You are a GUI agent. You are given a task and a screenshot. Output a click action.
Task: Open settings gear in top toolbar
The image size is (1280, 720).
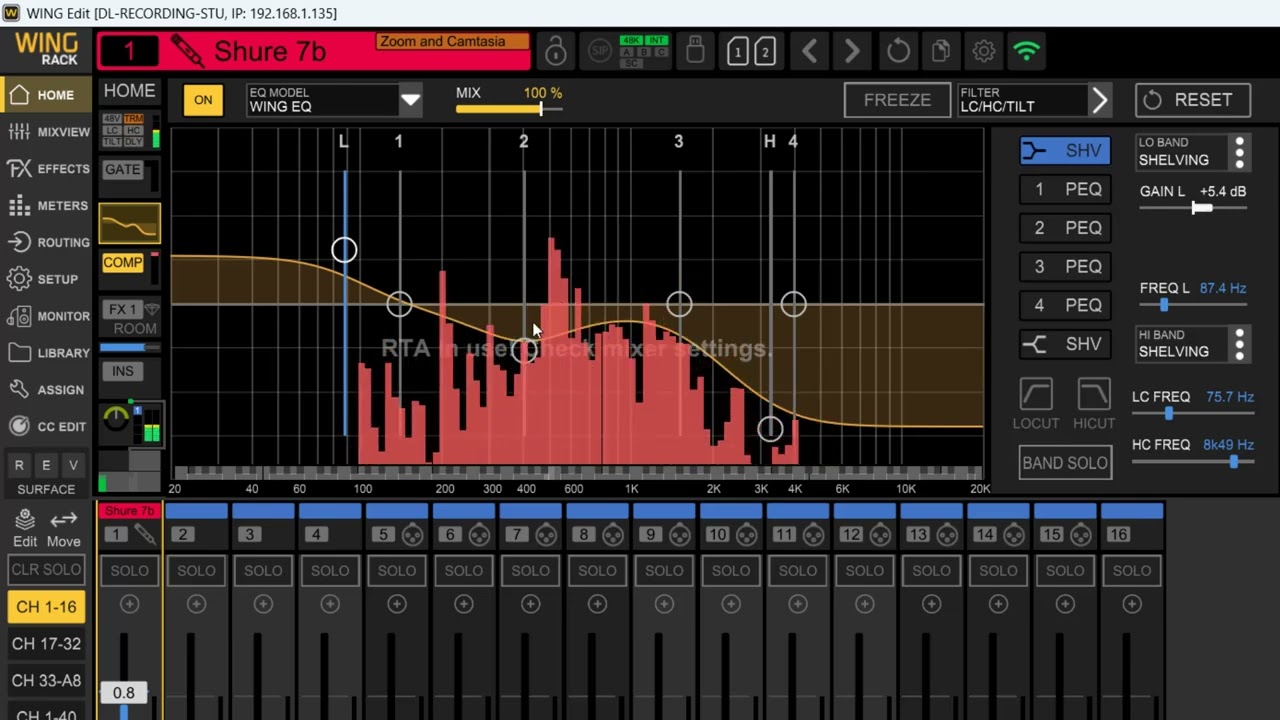[984, 51]
